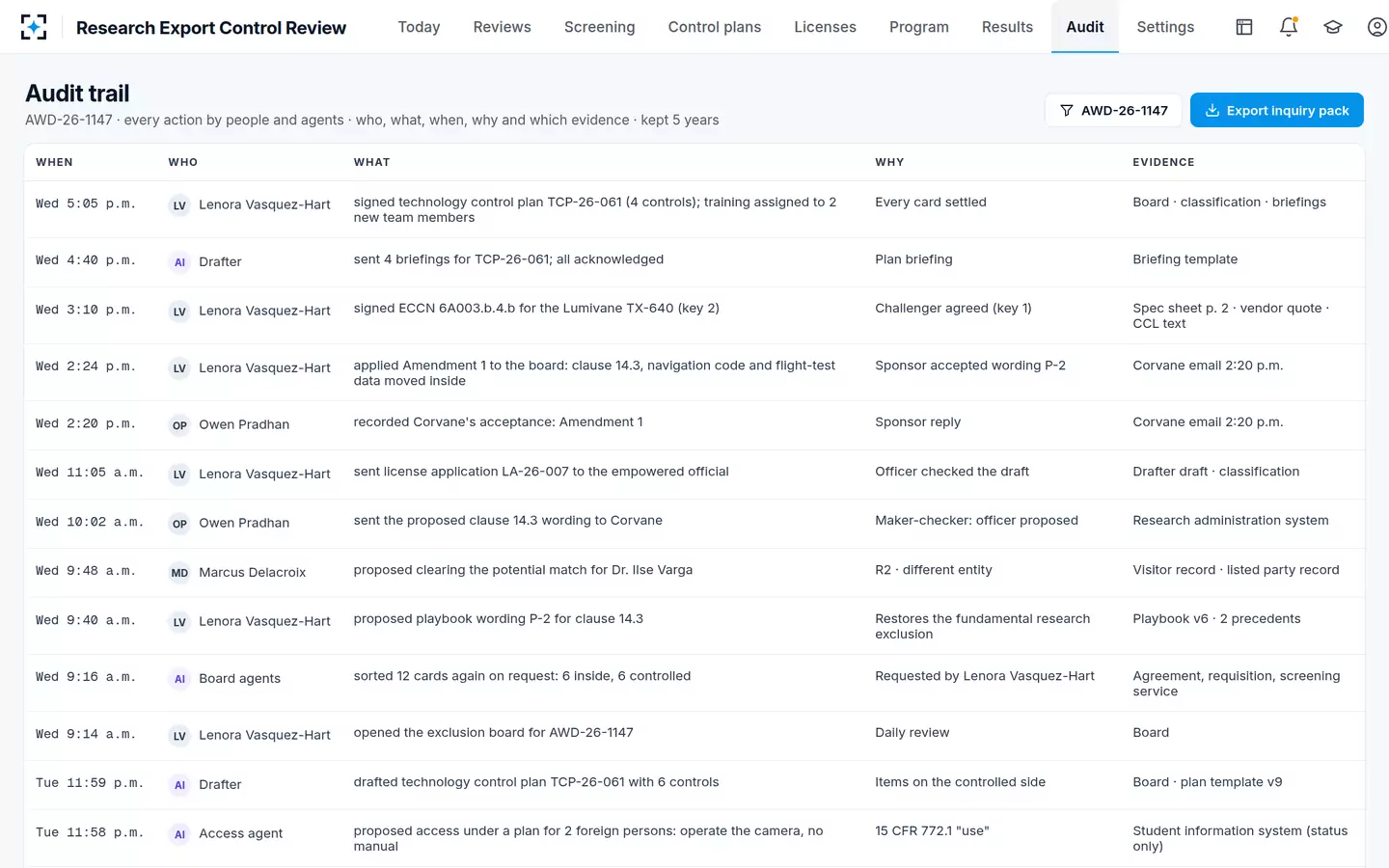The width and height of the screenshot is (1389, 868).
Task: Click the '15 CFR 772.1 "use"' reason
Action: 932,831
